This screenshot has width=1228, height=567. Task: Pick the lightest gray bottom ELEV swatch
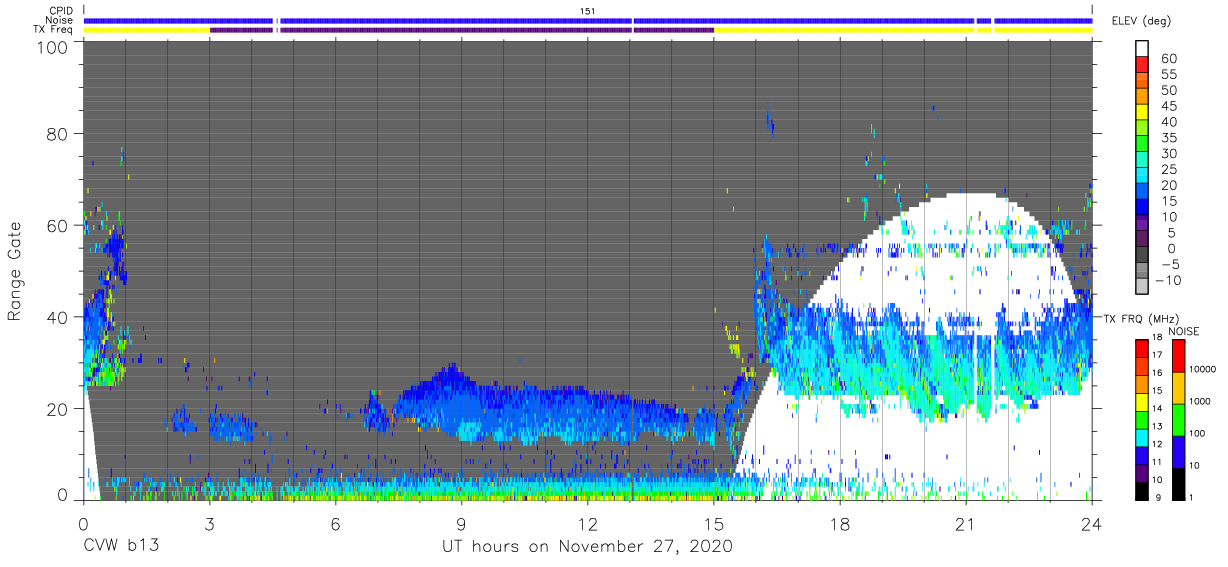click(x=1141, y=285)
